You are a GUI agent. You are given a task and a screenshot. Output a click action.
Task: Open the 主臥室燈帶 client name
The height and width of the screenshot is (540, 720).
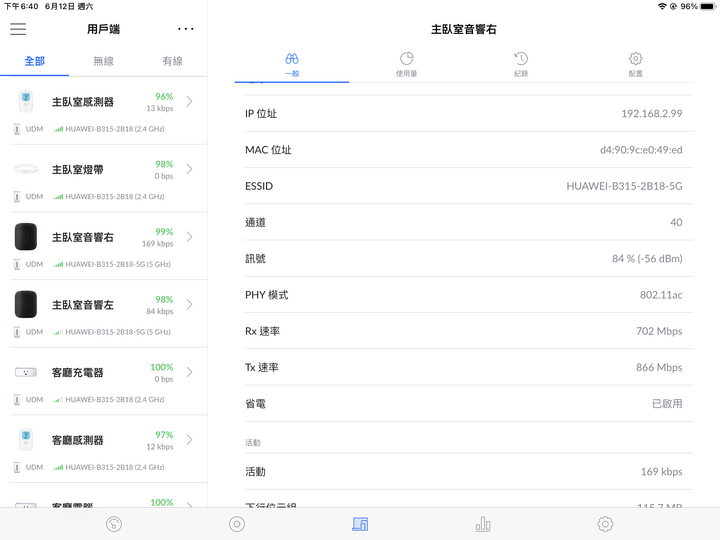[78, 169]
